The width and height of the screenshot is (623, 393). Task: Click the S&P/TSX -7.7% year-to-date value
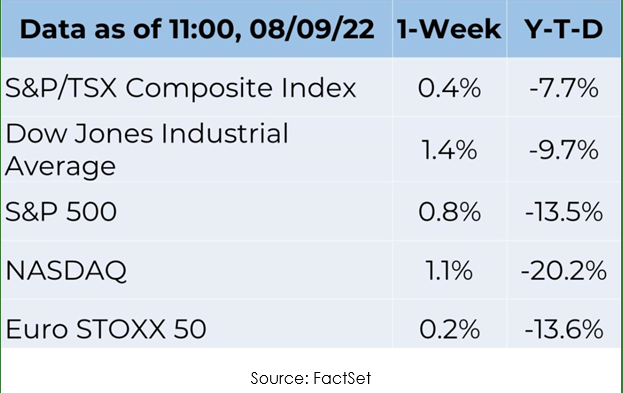[x=564, y=87]
